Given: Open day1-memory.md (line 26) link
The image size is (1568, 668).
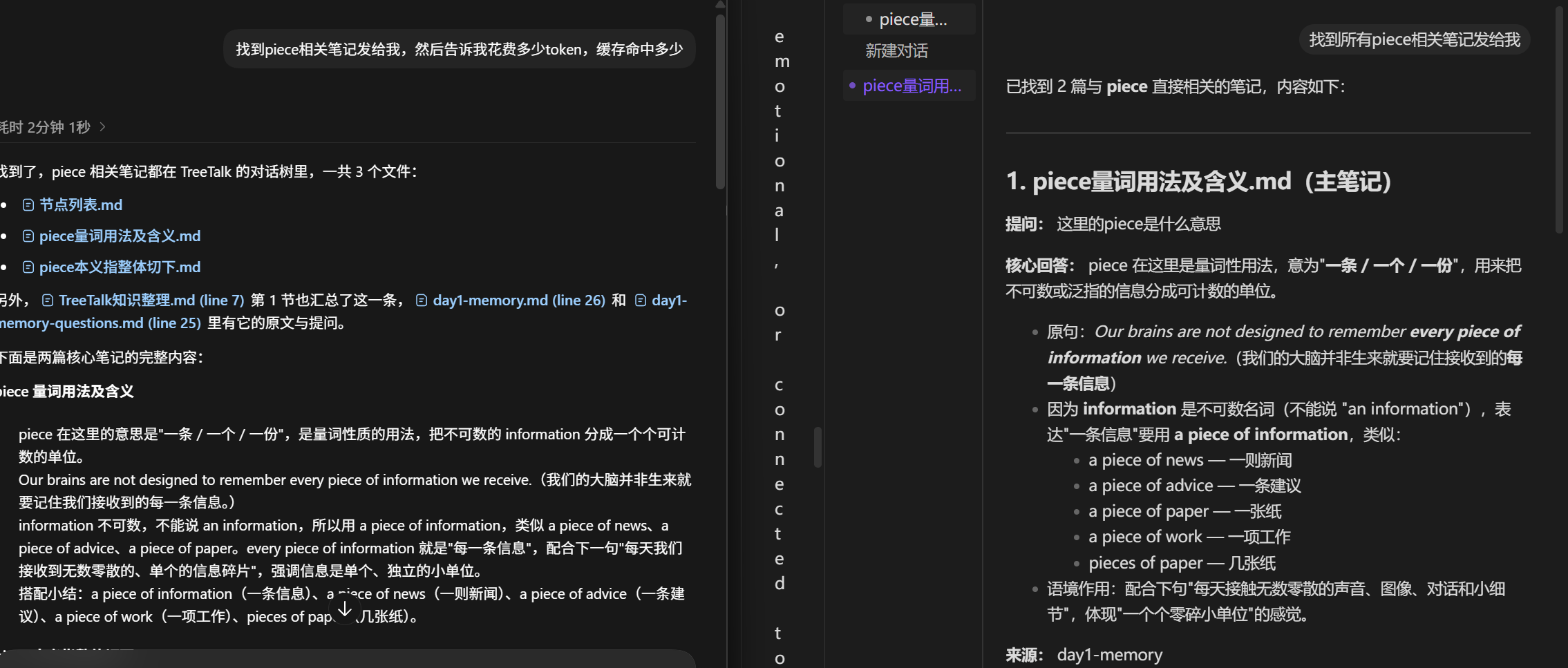Looking at the screenshot, I should click(x=519, y=300).
